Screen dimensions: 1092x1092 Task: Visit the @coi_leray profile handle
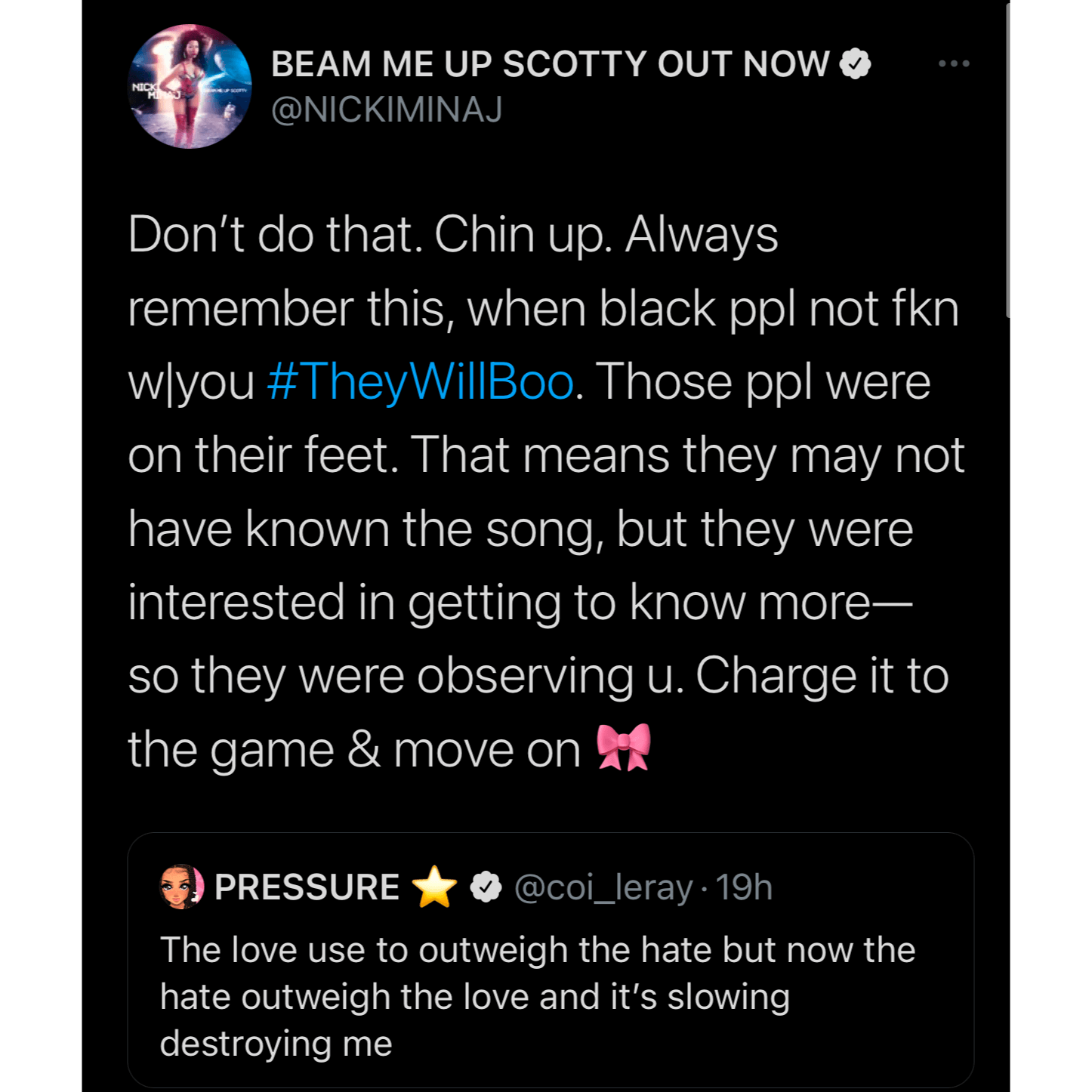(x=603, y=887)
